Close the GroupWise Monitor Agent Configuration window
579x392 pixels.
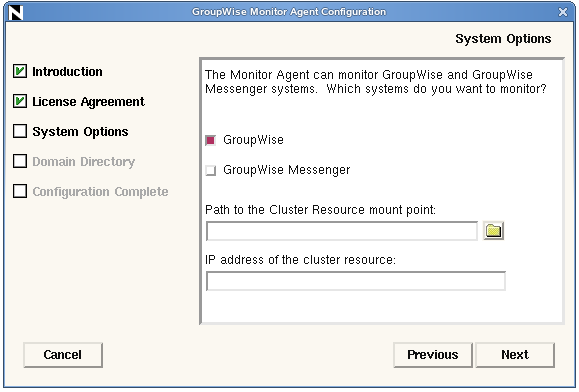click(563, 12)
